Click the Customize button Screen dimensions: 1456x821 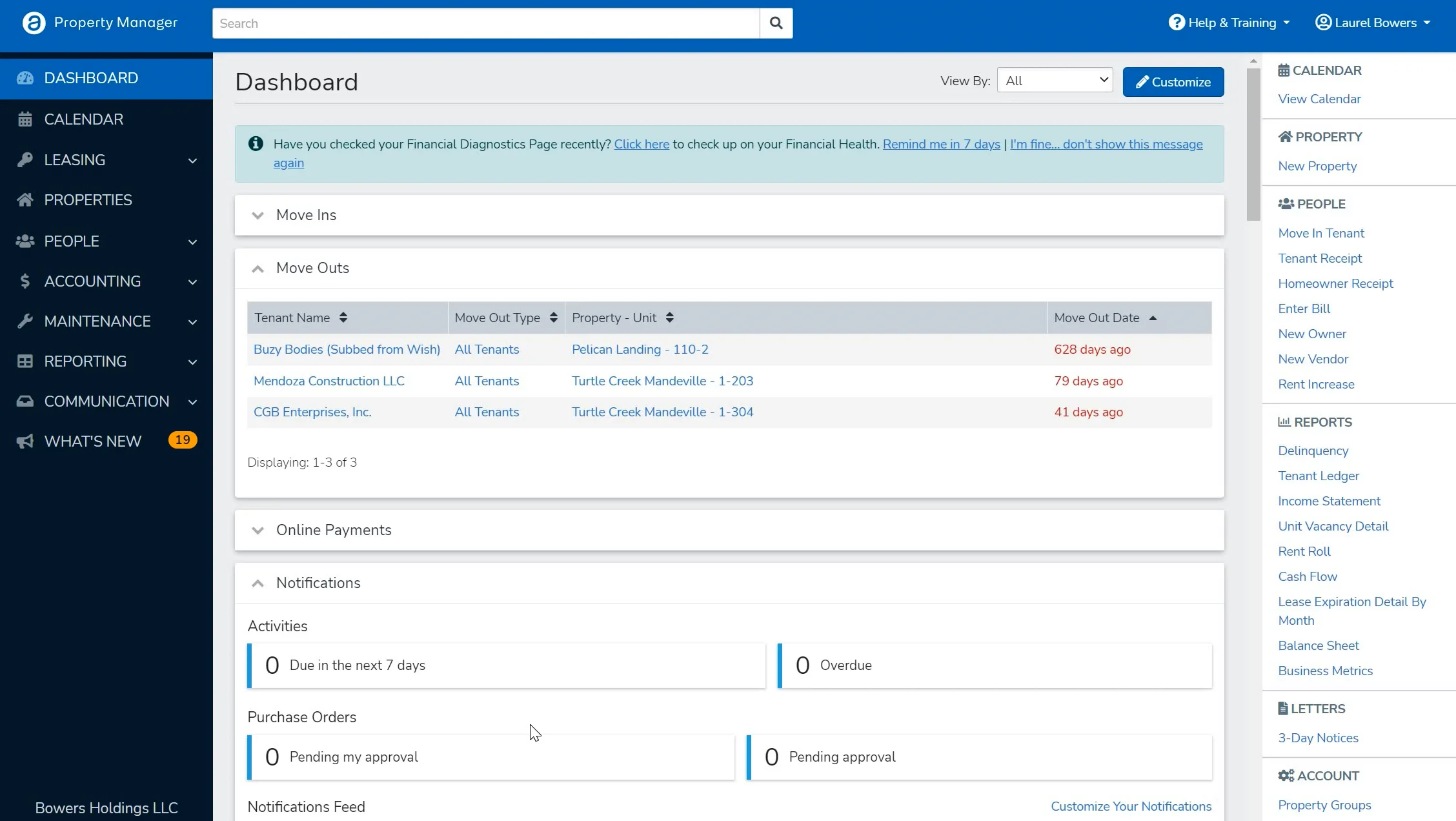click(x=1173, y=82)
